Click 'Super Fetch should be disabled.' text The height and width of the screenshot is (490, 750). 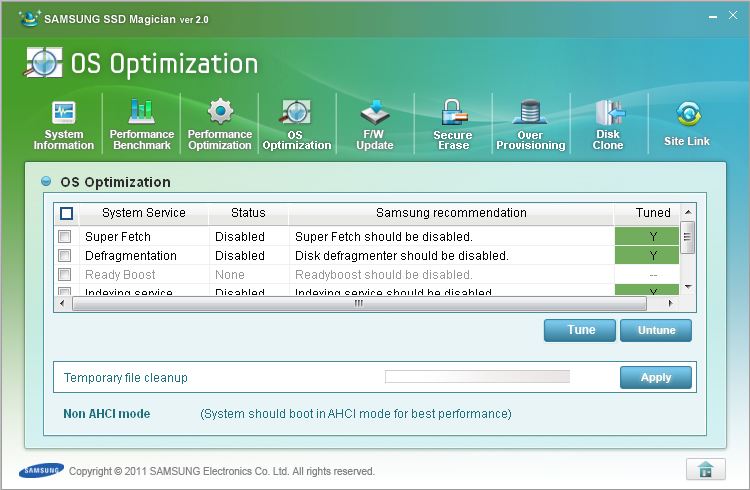click(x=384, y=237)
